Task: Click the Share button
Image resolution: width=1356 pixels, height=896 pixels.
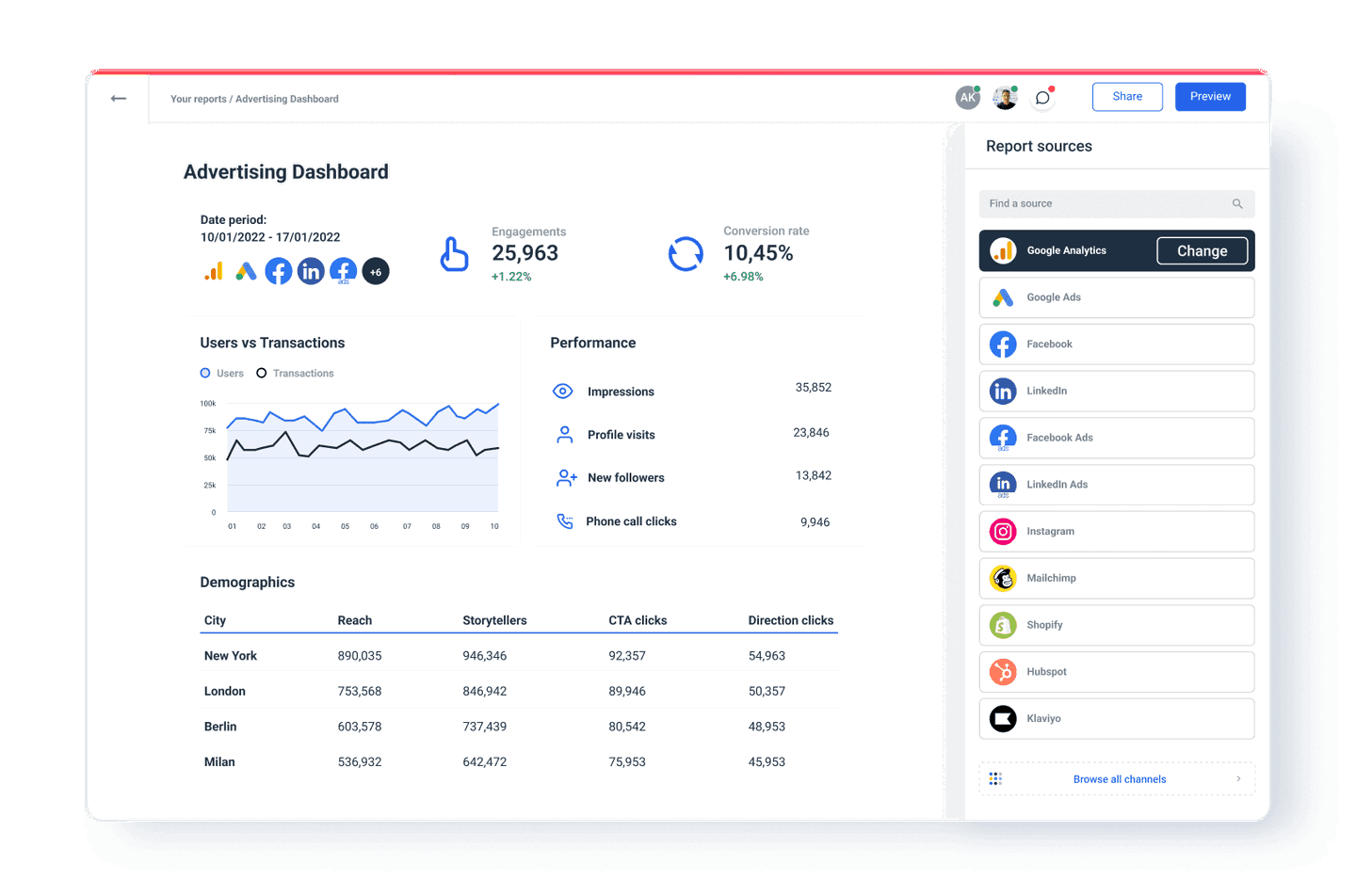Action: [1127, 96]
